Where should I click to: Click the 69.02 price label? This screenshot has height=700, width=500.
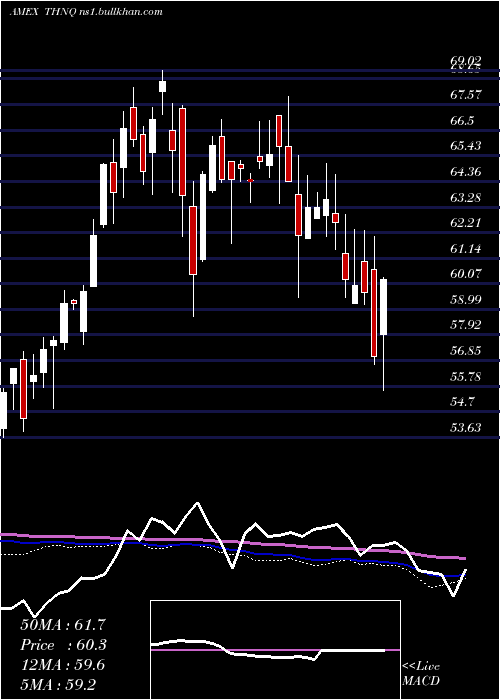click(465, 61)
